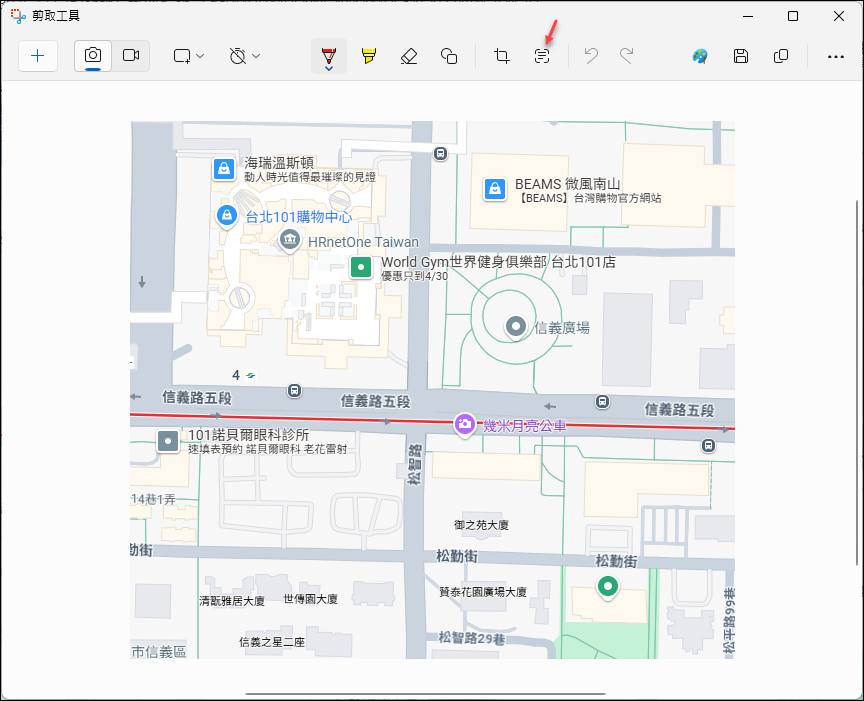The height and width of the screenshot is (701, 864).
Task: Click the 幾米月亮公車 label
Action: (525, 425)
